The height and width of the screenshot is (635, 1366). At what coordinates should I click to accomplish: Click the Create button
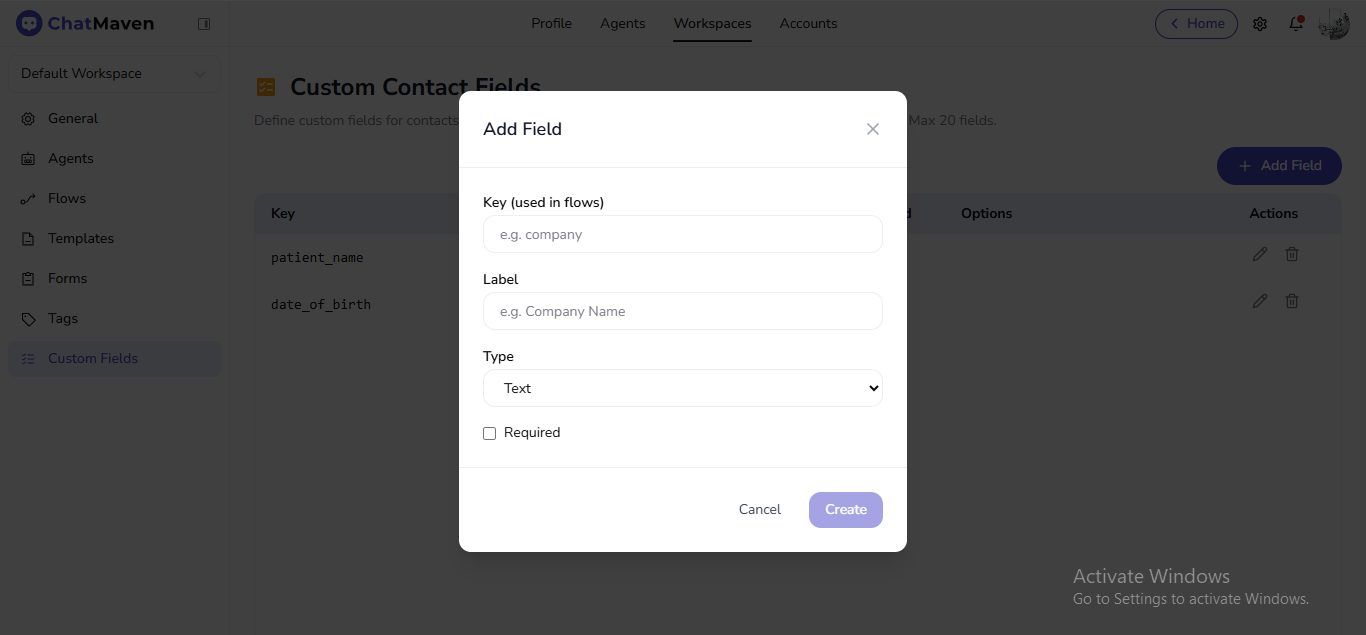845,509
